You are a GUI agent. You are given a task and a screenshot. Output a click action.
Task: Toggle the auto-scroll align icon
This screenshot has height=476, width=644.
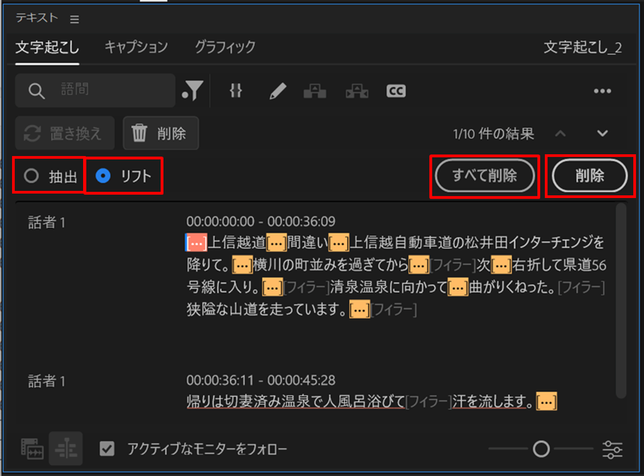(x=66, y=449)
